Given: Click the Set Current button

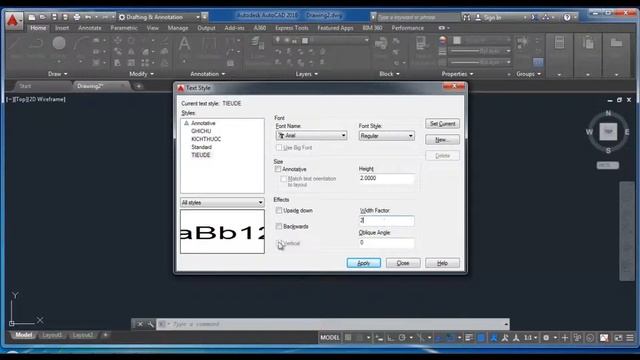Looking at the screenshot, I should [442, 124].
